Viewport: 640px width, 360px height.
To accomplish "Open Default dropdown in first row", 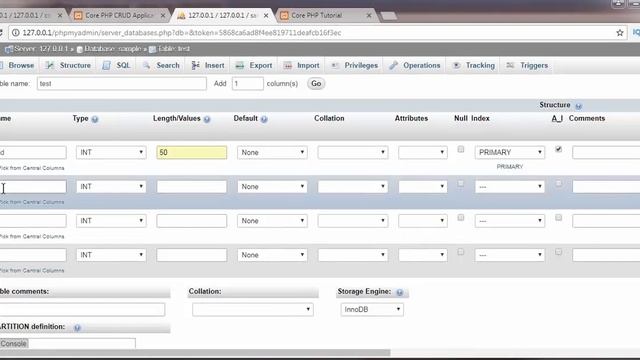I will pos(272,152).
